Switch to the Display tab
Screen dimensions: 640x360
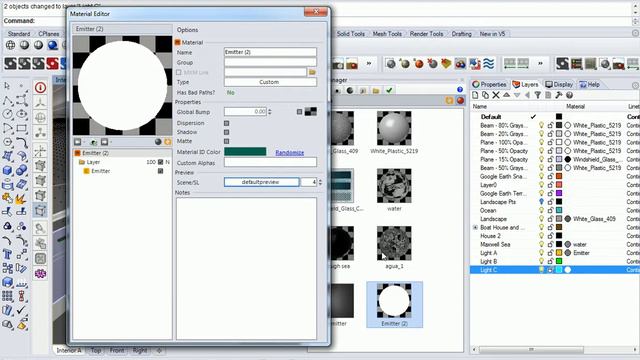[x=559, y=84]
